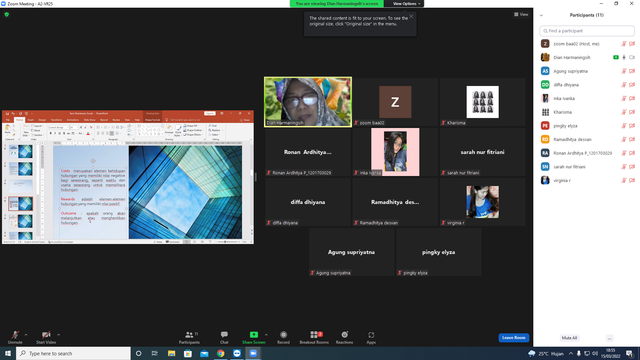Viewport: 640px width, 360px height.
Task: Click the muted mic icon for sarah nur fitriani
Action: (x=624, y=167)
